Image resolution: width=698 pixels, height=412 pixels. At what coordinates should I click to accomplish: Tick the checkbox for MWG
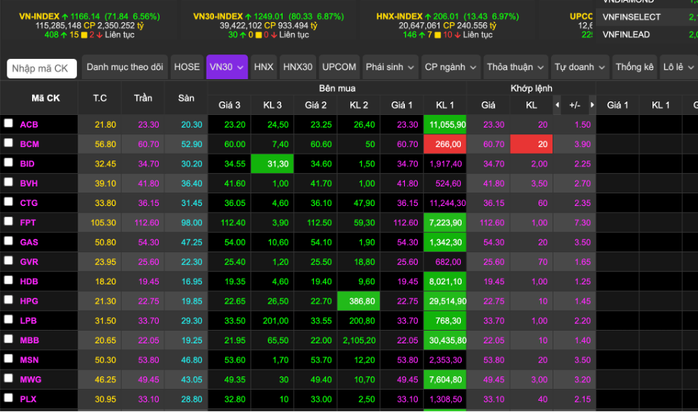pos(8,378)
